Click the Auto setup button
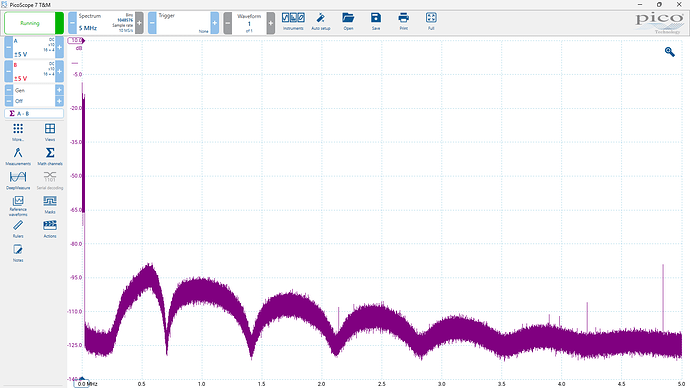 tap(321, 22)
